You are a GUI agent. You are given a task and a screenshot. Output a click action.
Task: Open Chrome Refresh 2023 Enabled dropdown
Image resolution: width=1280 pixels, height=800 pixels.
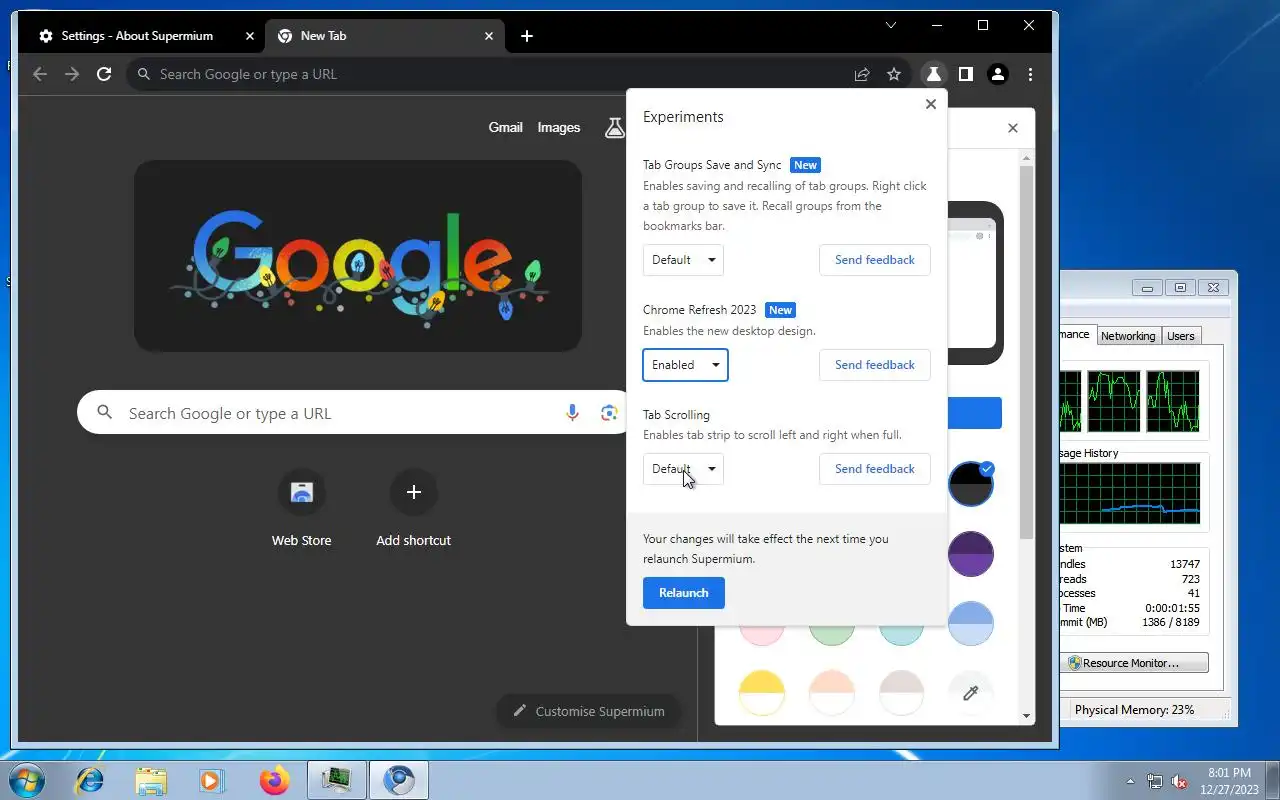[x=685, y=365]
